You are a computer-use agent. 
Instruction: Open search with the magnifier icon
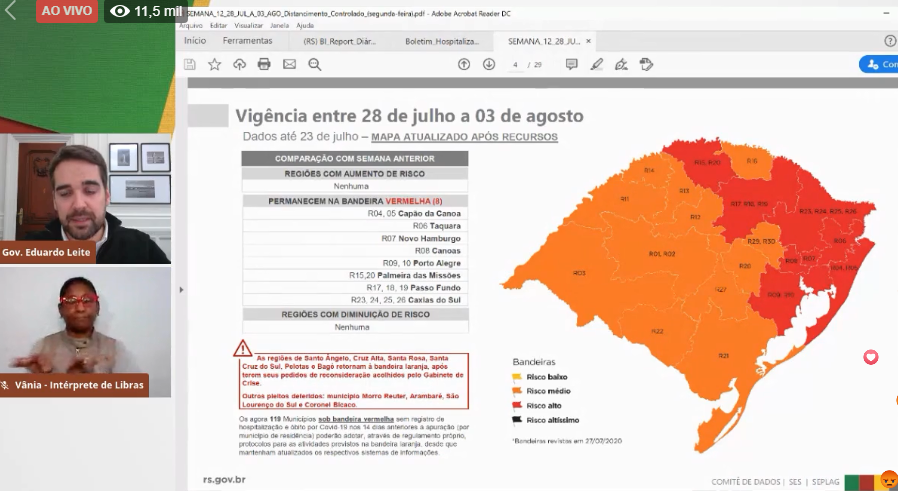[314, 64]
